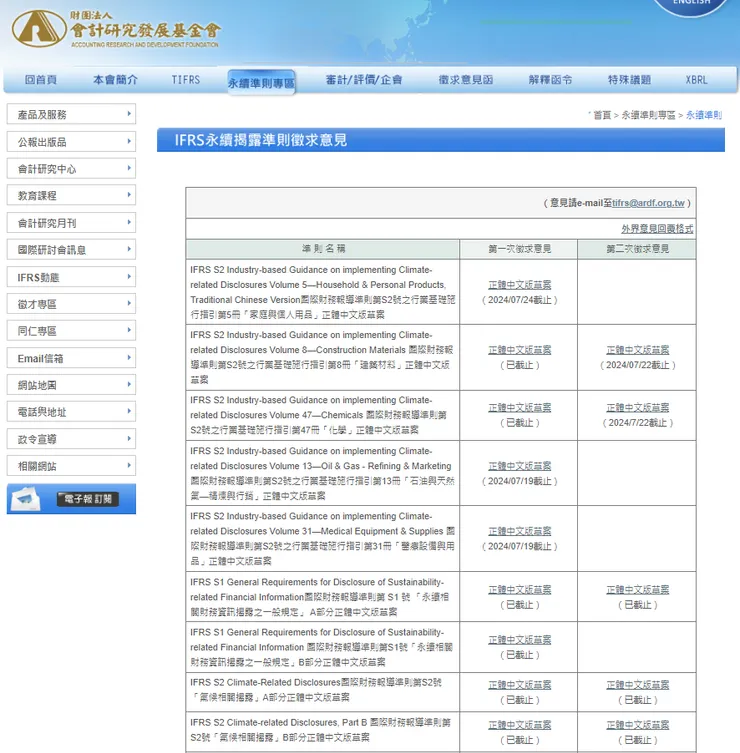Go to 回首頁 in the navigation bar
This screenshot has width=740, height=753.
[x=41, y=80]
